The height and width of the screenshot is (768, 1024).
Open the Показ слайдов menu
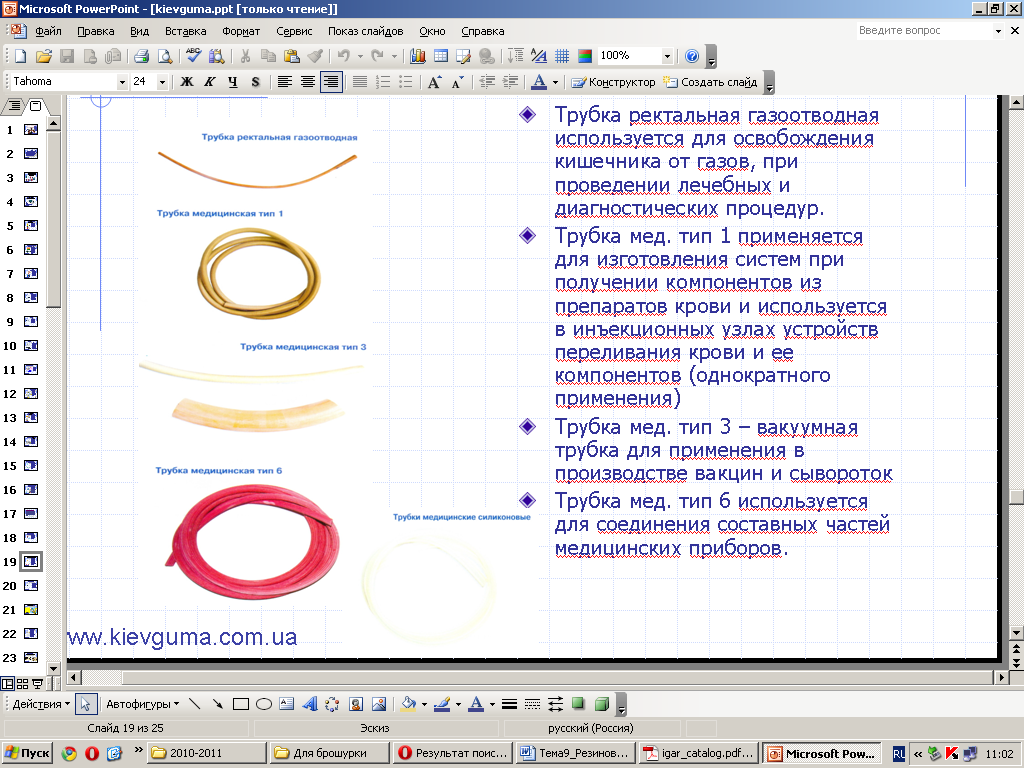pos(366,31)
